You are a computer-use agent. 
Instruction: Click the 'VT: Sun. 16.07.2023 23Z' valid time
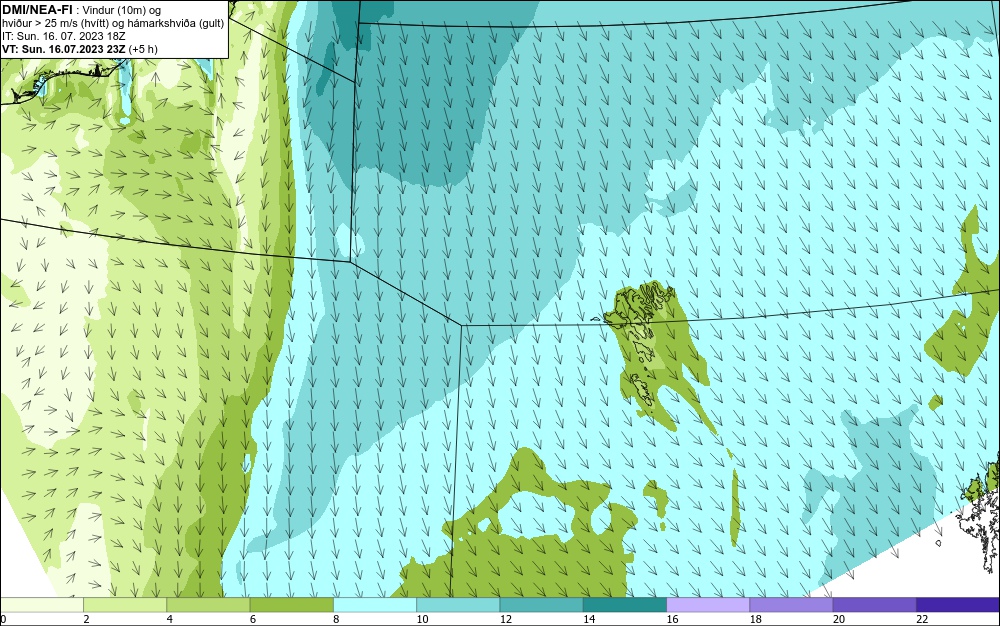coord(64,49)
